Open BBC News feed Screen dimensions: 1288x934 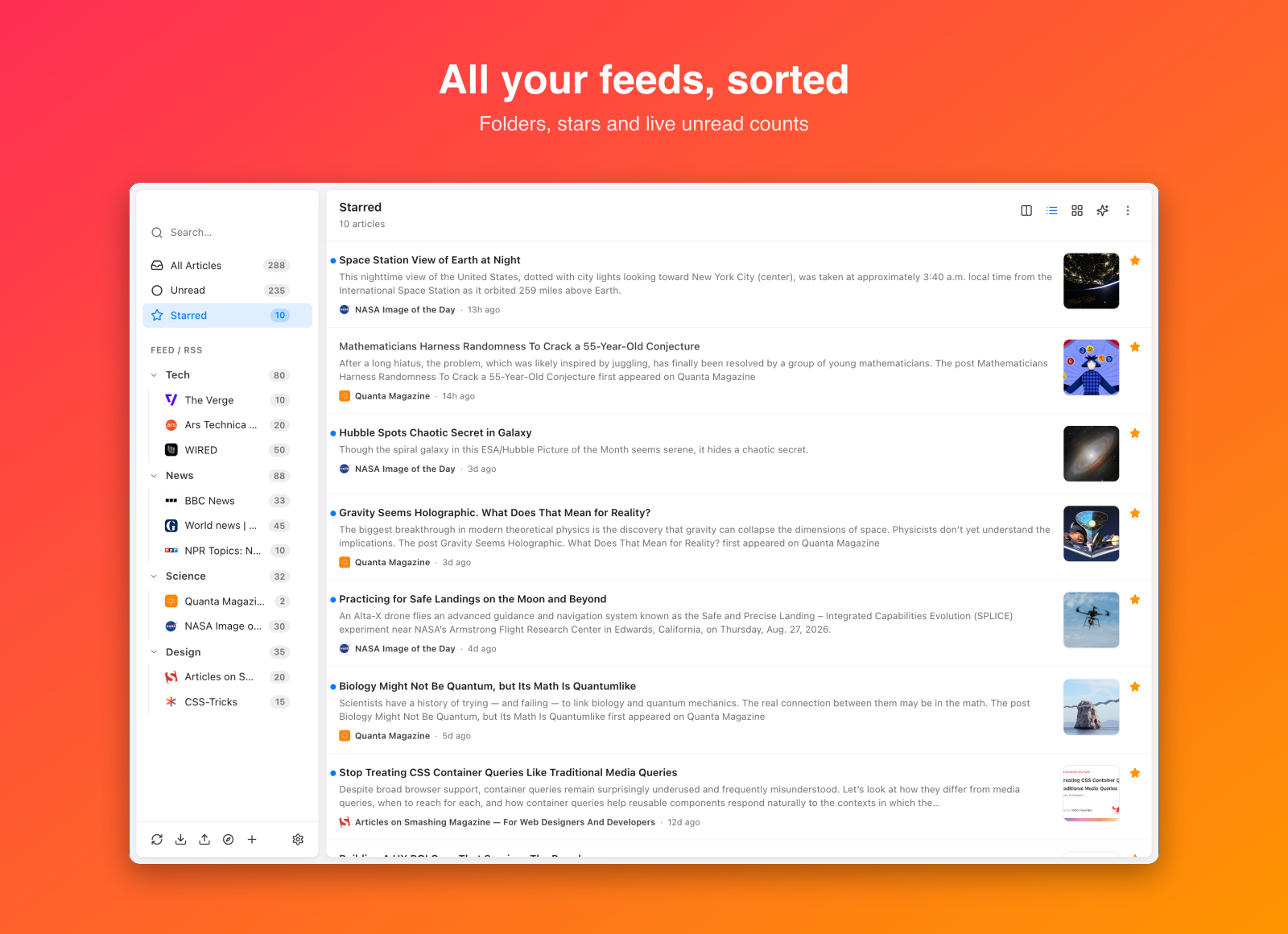click(x=227, y=501)
